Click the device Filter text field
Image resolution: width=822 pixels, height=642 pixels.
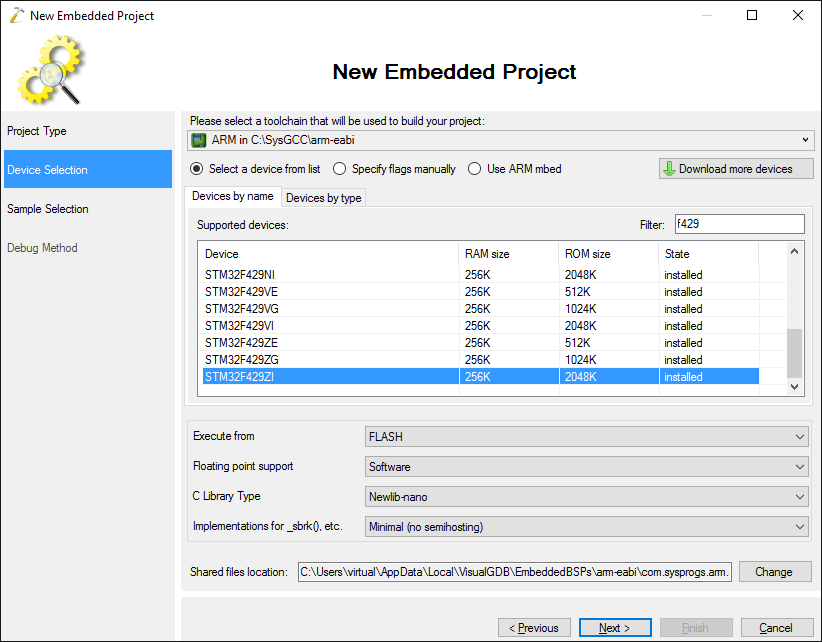pyautogui.click(x=739, y=224)
